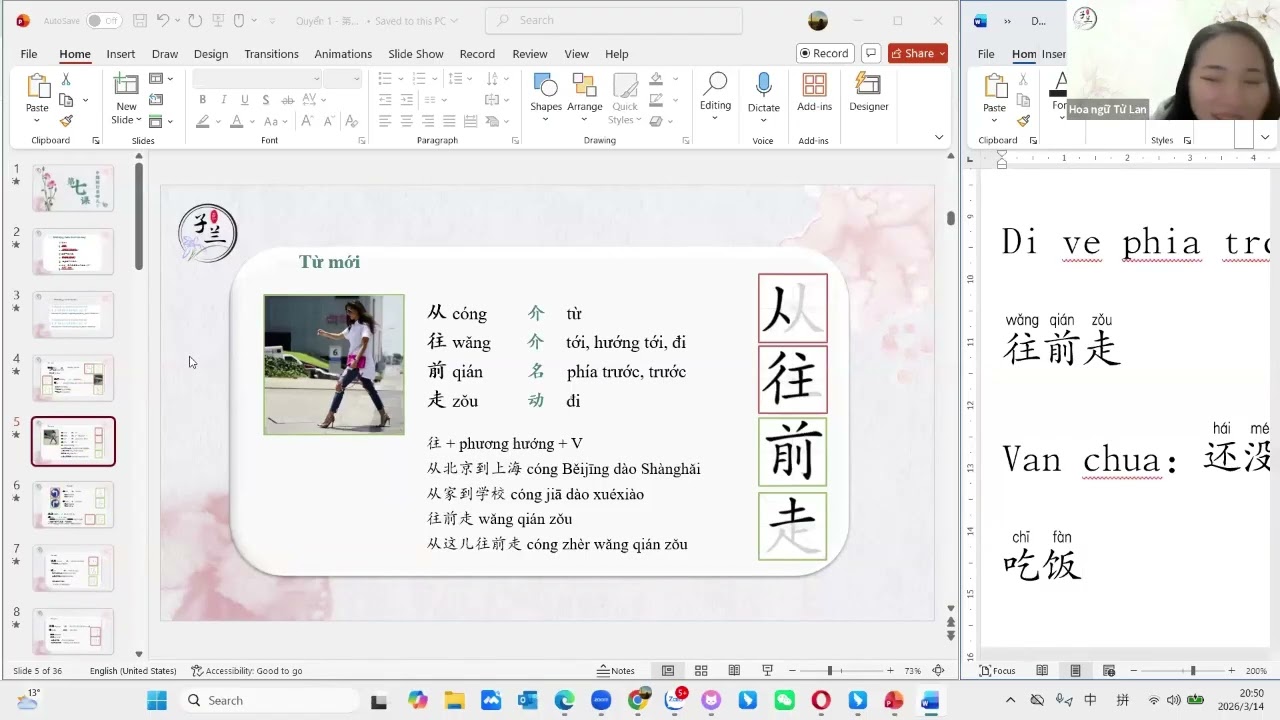This screenshot has width=1280, height=720.
Task: Click the PowerPoint Search box
Action: (x=614, y=20)
